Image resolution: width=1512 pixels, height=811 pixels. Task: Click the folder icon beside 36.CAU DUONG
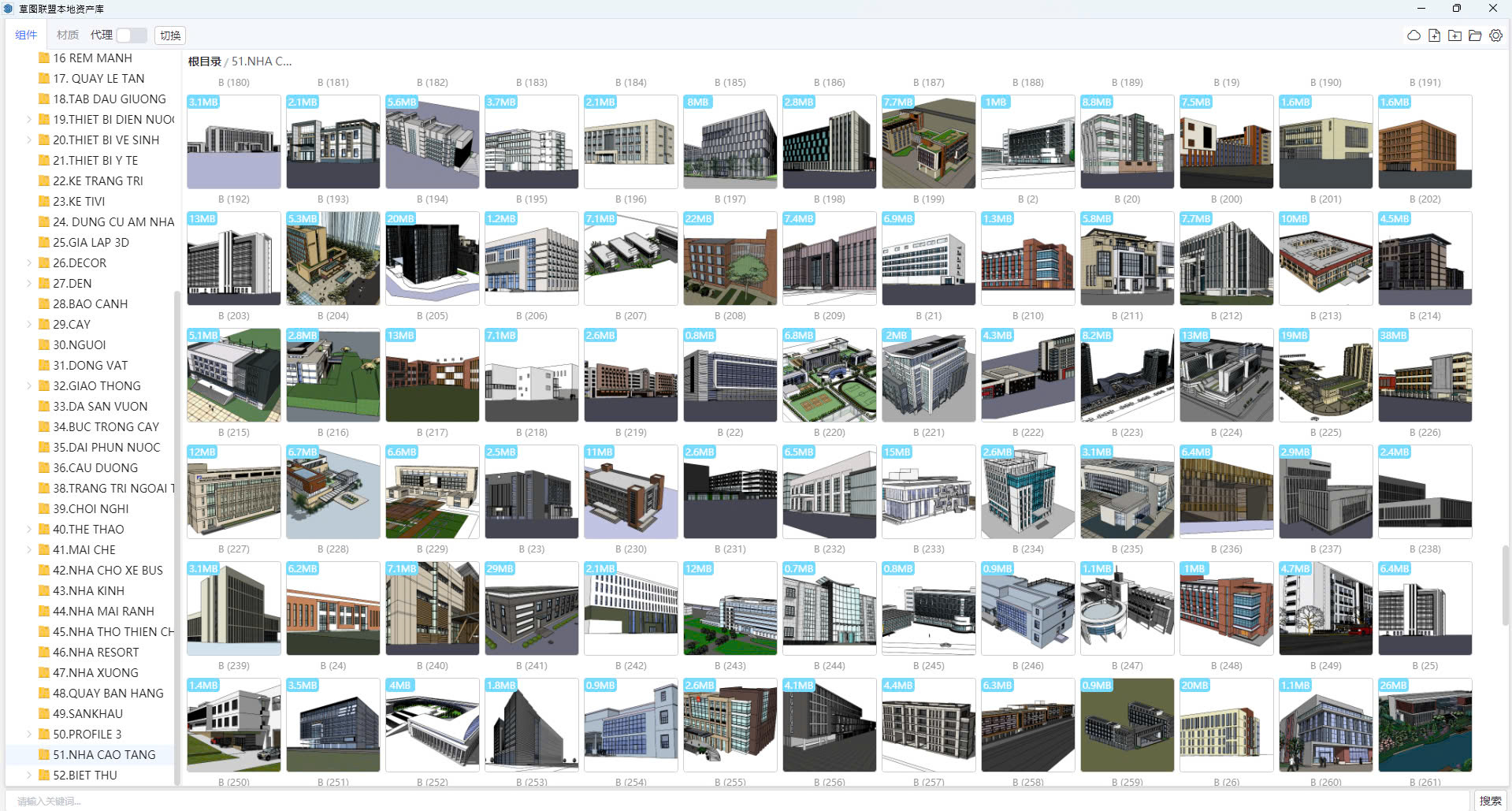44,468
